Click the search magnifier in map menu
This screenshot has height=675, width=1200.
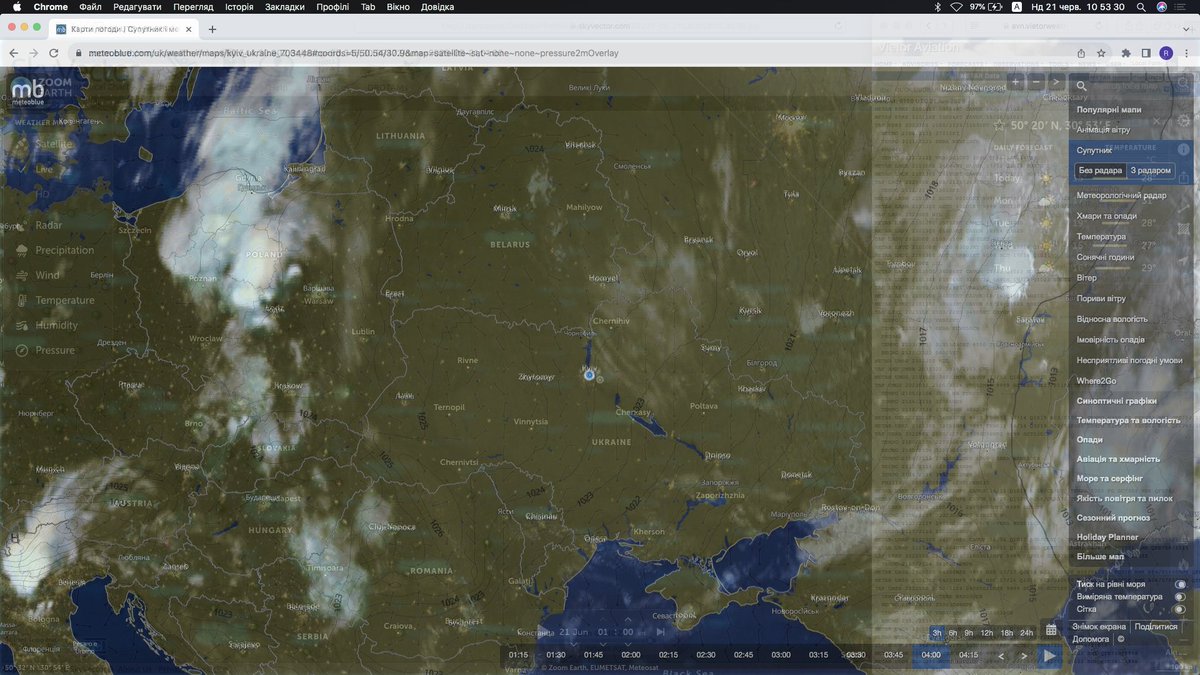click(1082, 86)
